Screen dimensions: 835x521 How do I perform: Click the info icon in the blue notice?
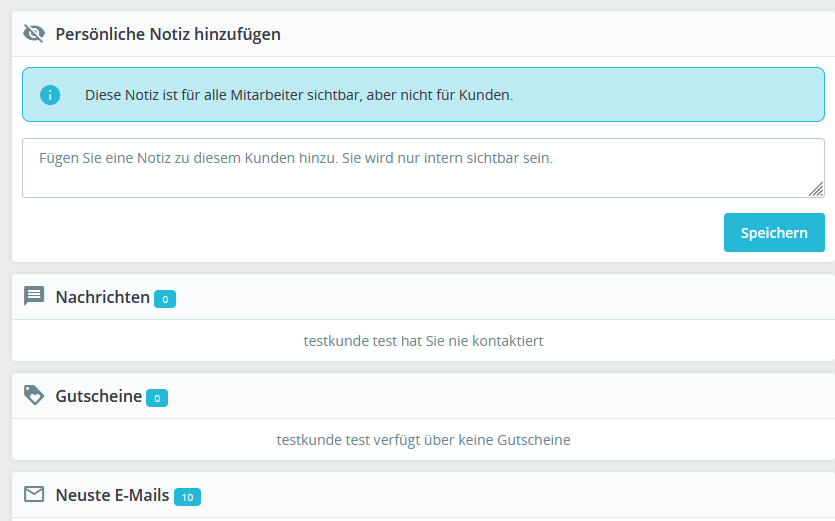50,95
